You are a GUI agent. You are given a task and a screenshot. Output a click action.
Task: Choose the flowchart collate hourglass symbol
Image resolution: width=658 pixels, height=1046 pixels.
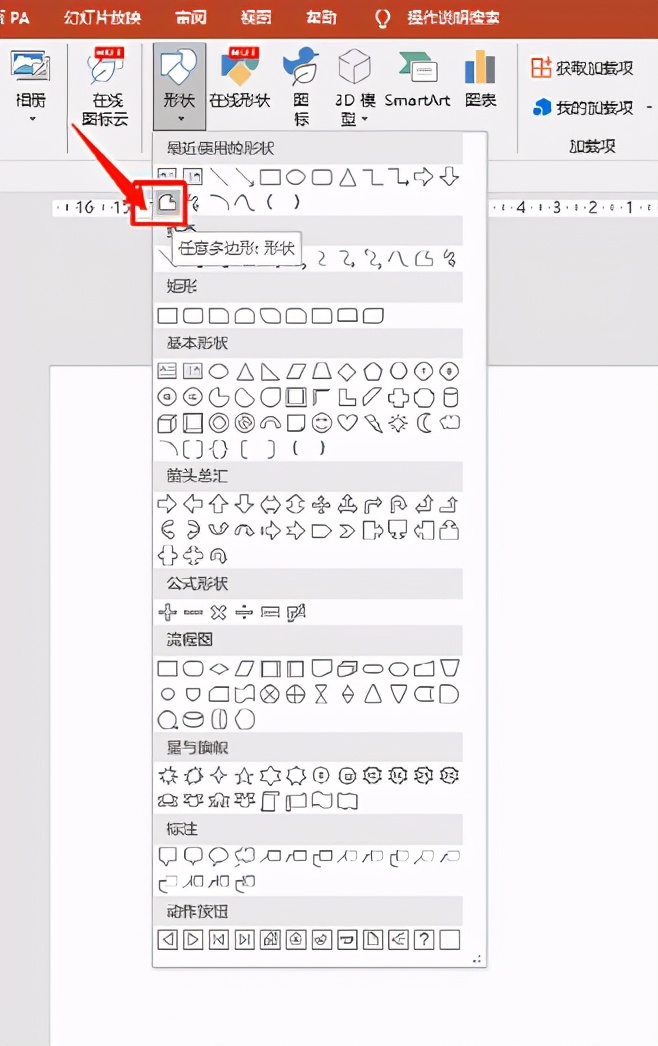pos(322,694)
